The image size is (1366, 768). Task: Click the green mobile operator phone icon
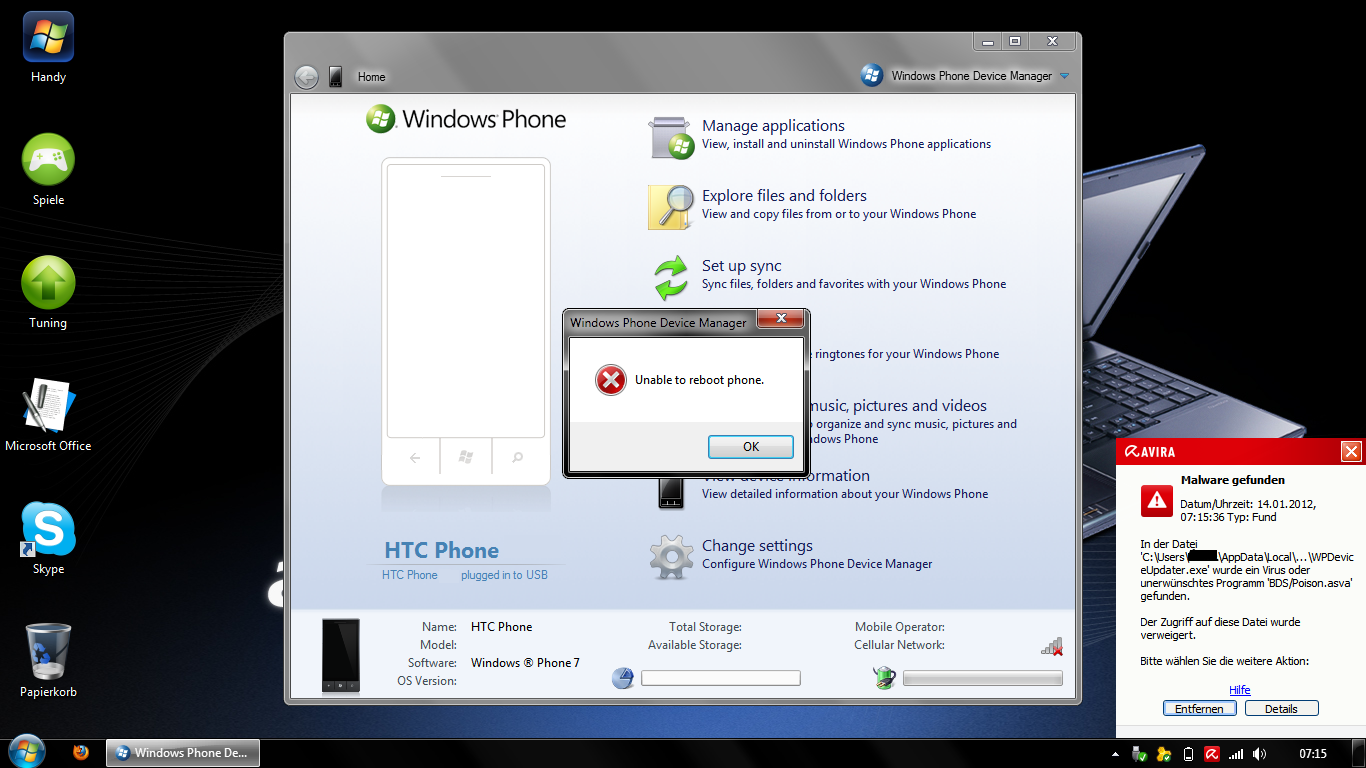click(884, 677)
